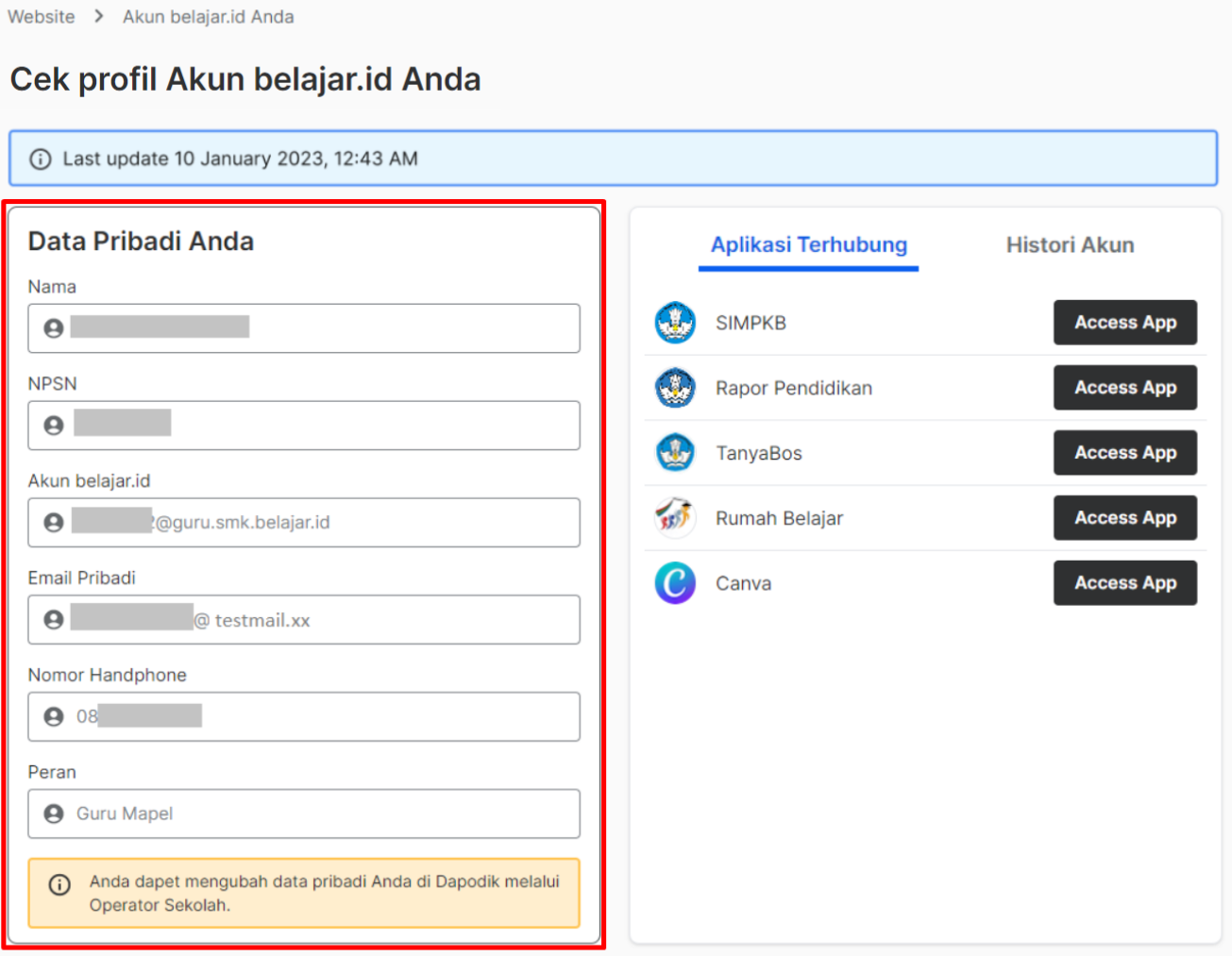The width and height of the screenshot is (1232, 956).
Task: Click the Canva logo icon
Action: click(675, 583)
